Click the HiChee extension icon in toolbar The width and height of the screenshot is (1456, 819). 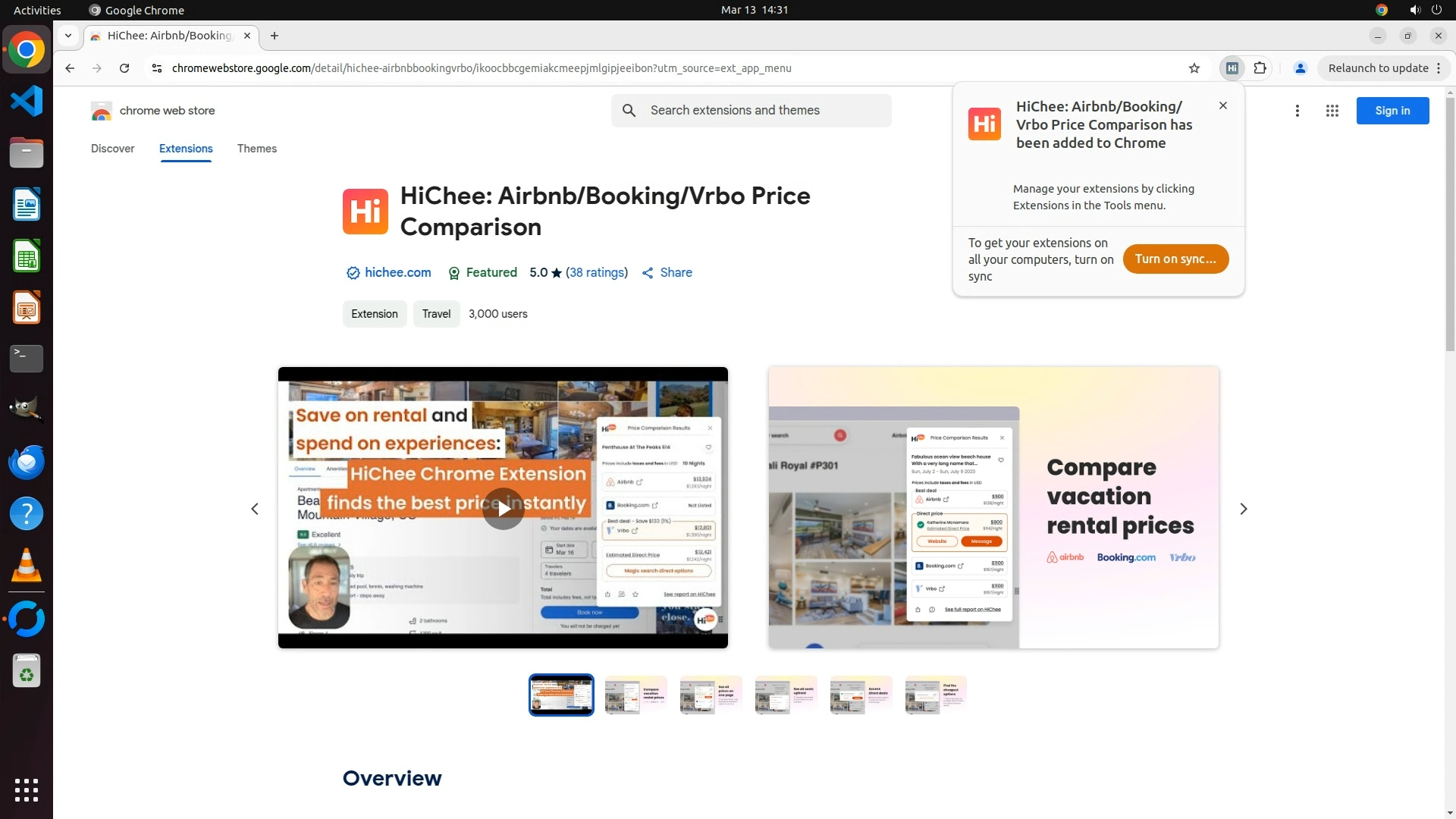point(1232,68)
